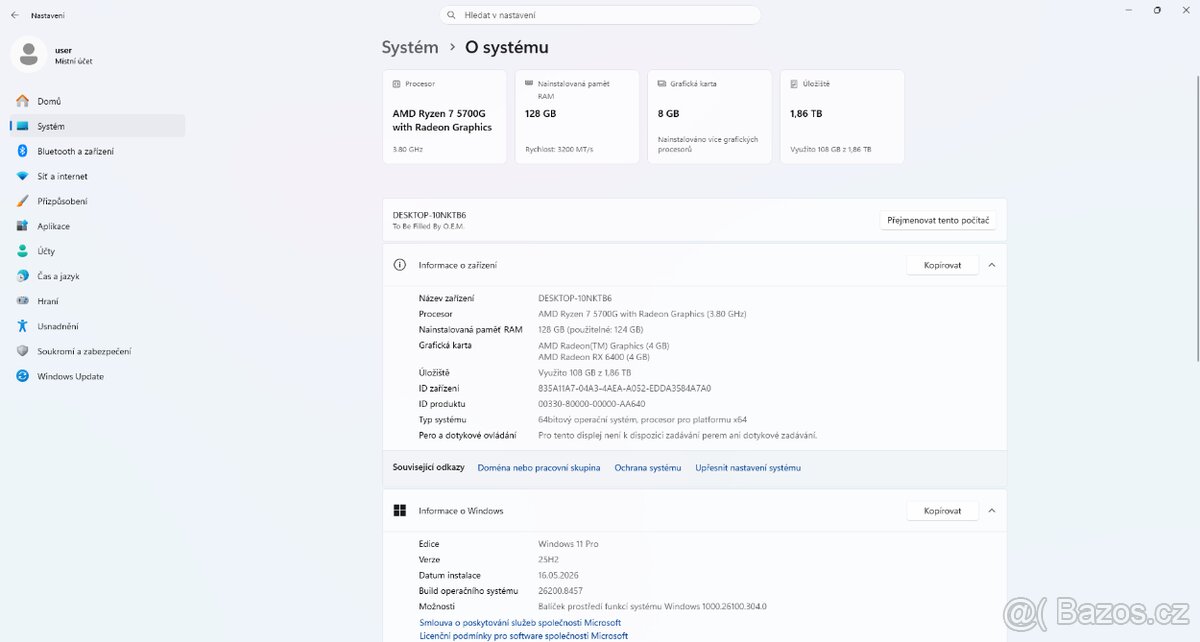Screen dimensions: 1200x642
Task: Open Smlouva o poskytování služeb Microsoft link
Action: [520, 623]
